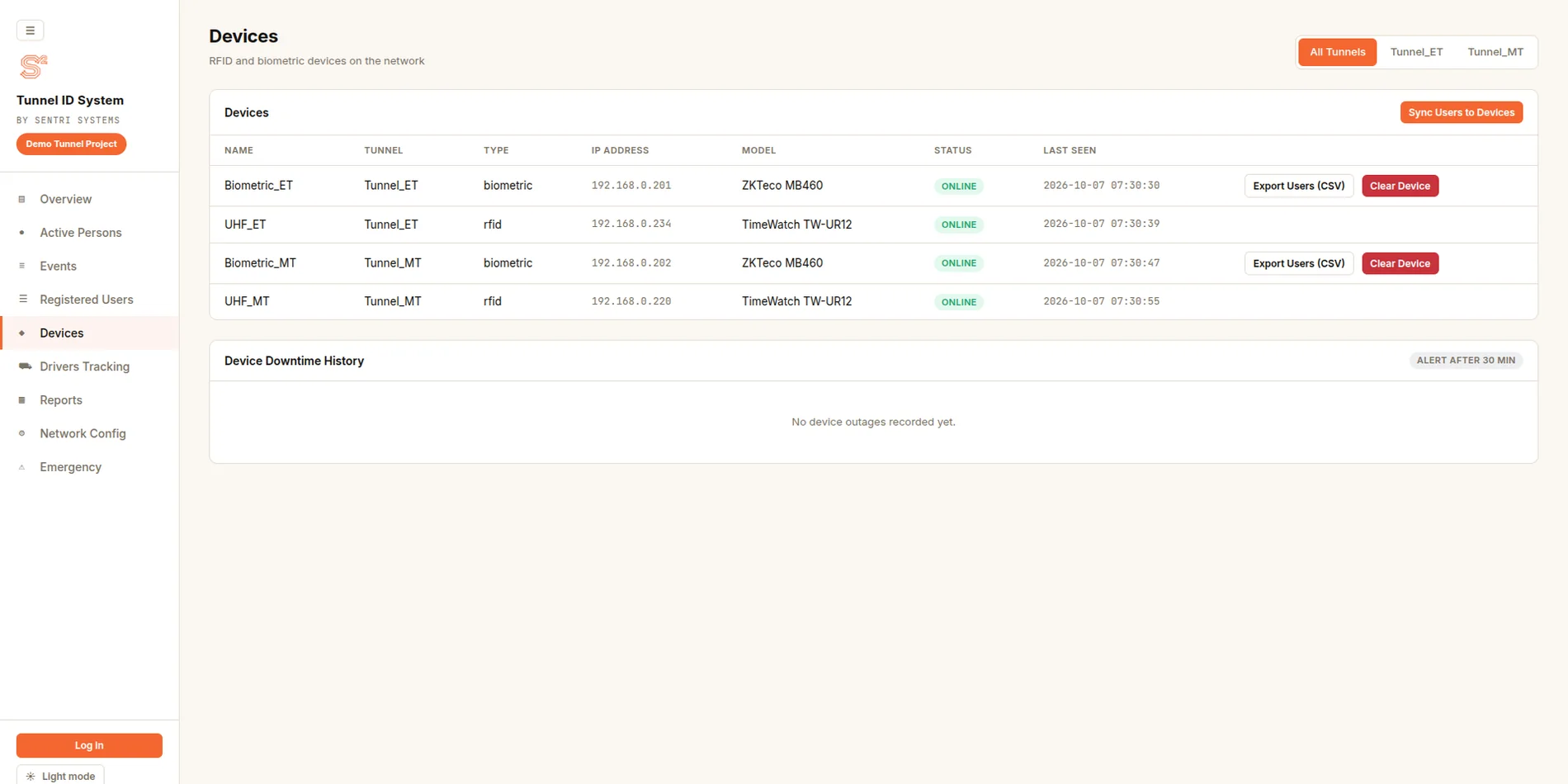Filter devices by Tunnel_MT tab

tap(1495, 52)
